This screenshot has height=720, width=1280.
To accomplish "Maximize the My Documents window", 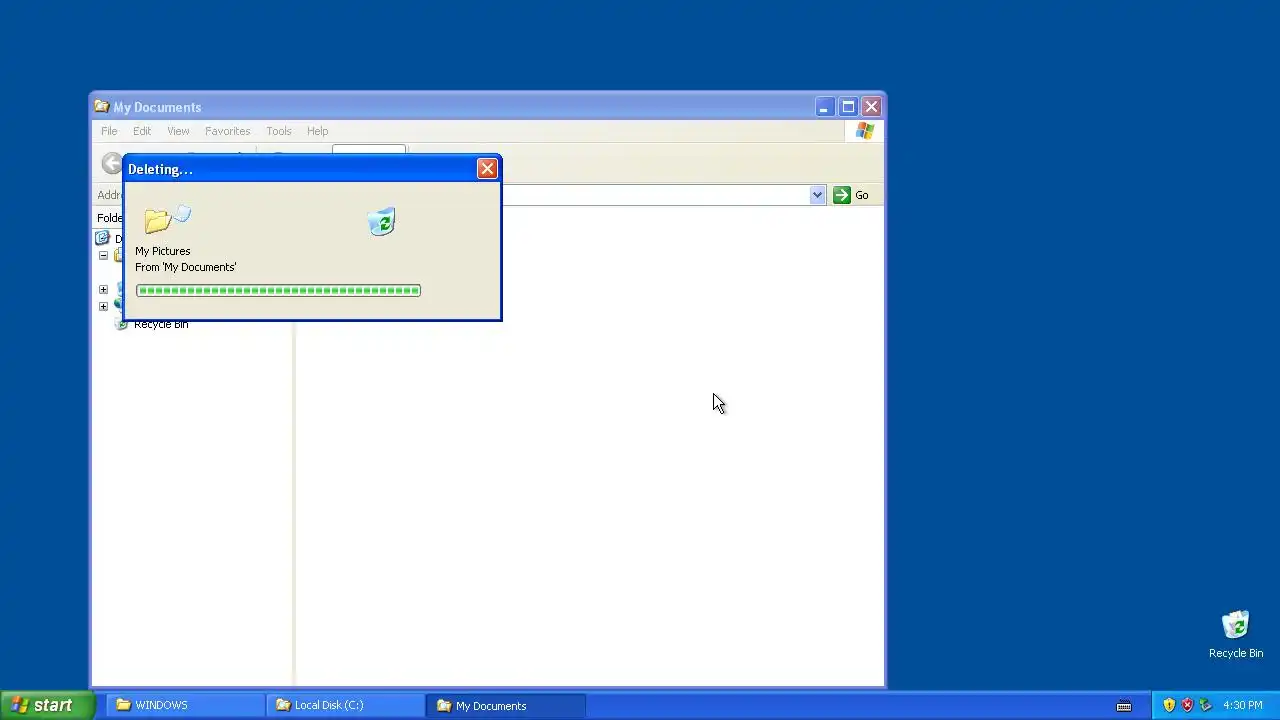I will [848, 107].
